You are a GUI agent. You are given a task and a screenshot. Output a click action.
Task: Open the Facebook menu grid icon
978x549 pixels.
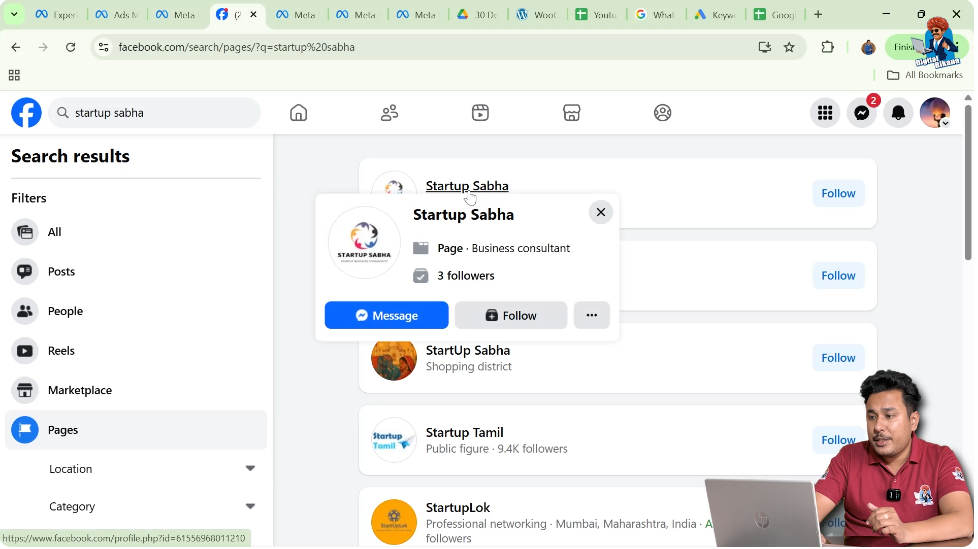(x=825, y=113)
